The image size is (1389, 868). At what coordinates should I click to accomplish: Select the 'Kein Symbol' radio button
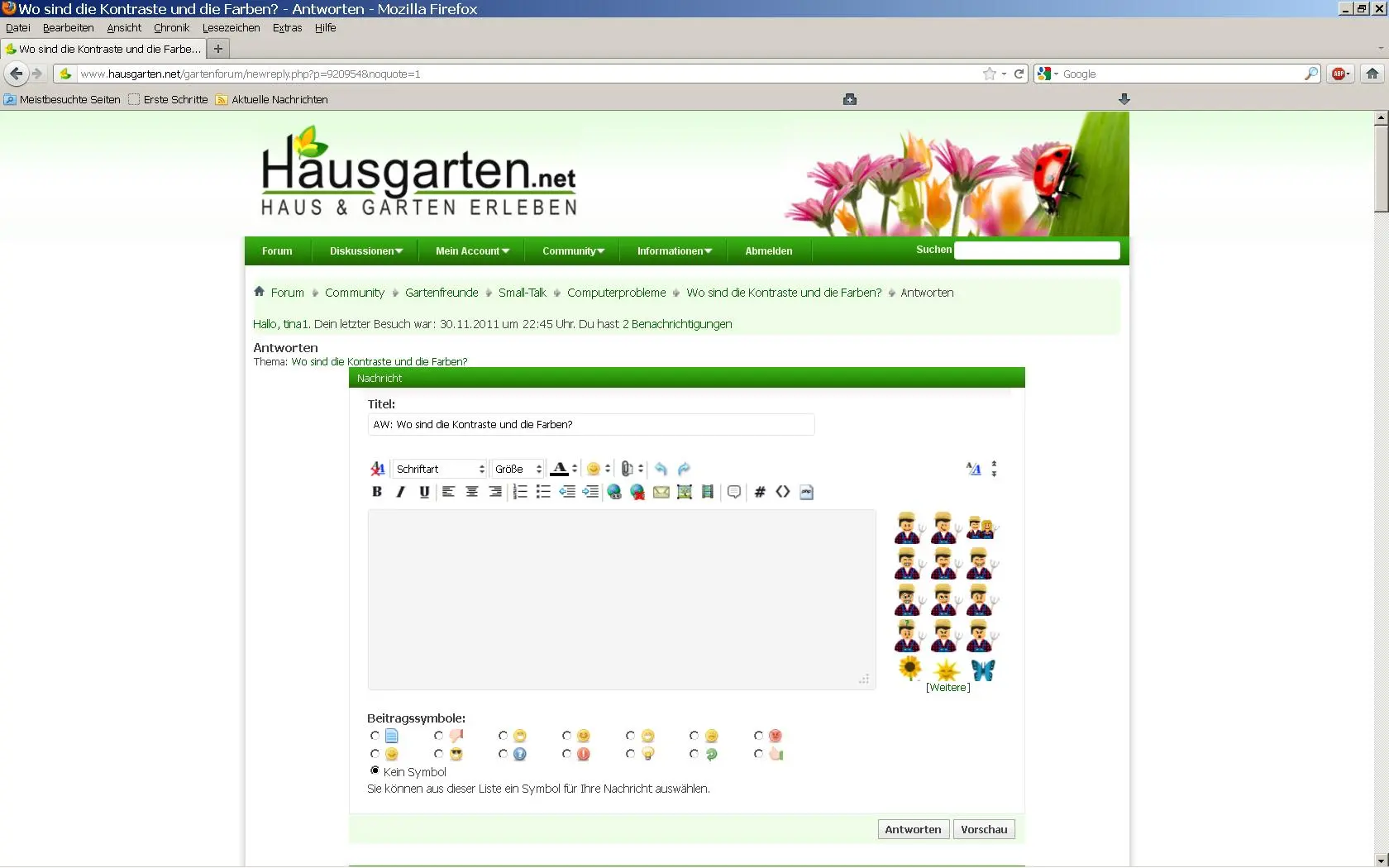tap(375, 770)
